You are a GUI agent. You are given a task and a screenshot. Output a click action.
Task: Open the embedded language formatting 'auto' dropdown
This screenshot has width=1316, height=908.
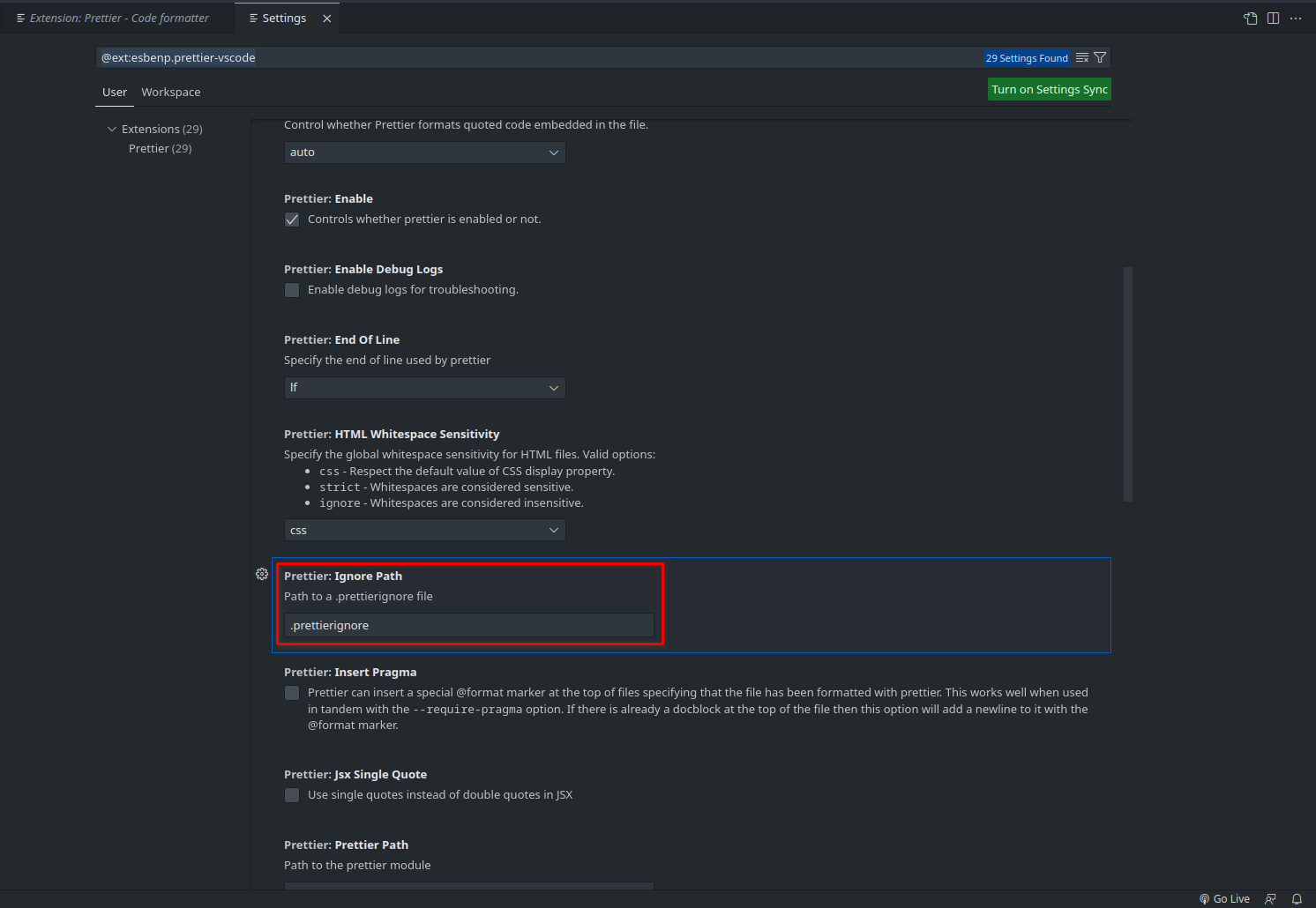pos(424,153)
